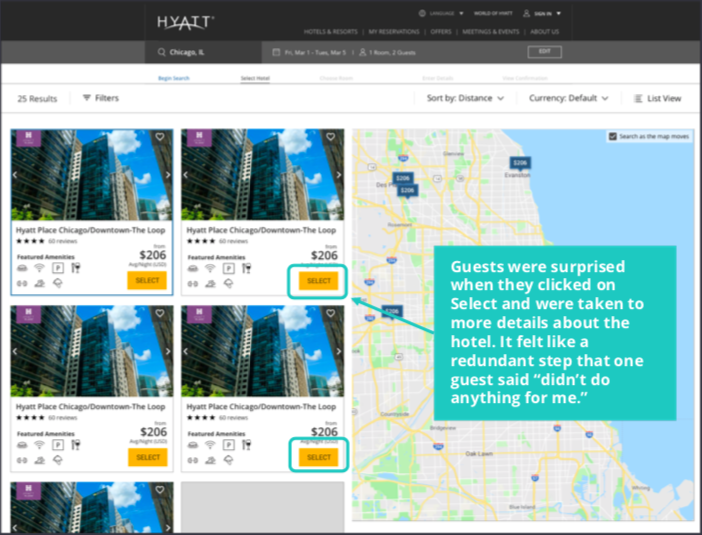
Task: Click the star rating in the blue-outlined card
Action: [x=30, y=241]
